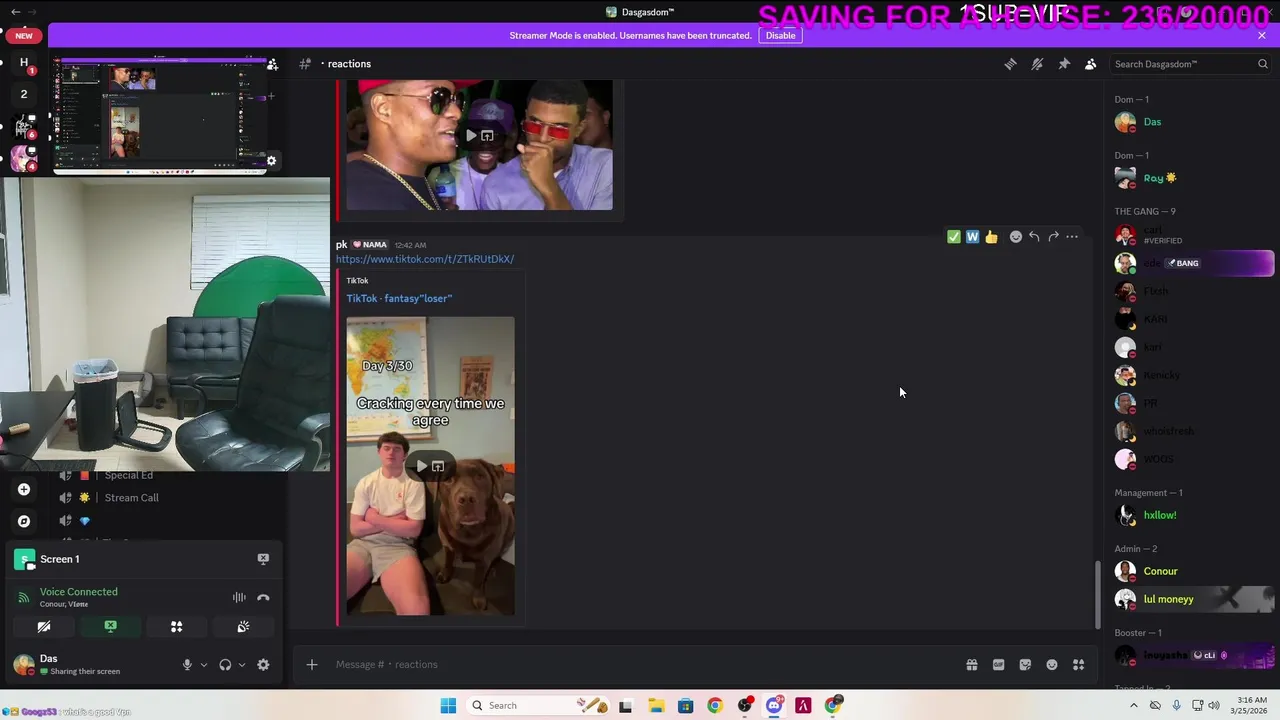
Task: Open the Threads icon in the channel header
Action: (1010, 64)
